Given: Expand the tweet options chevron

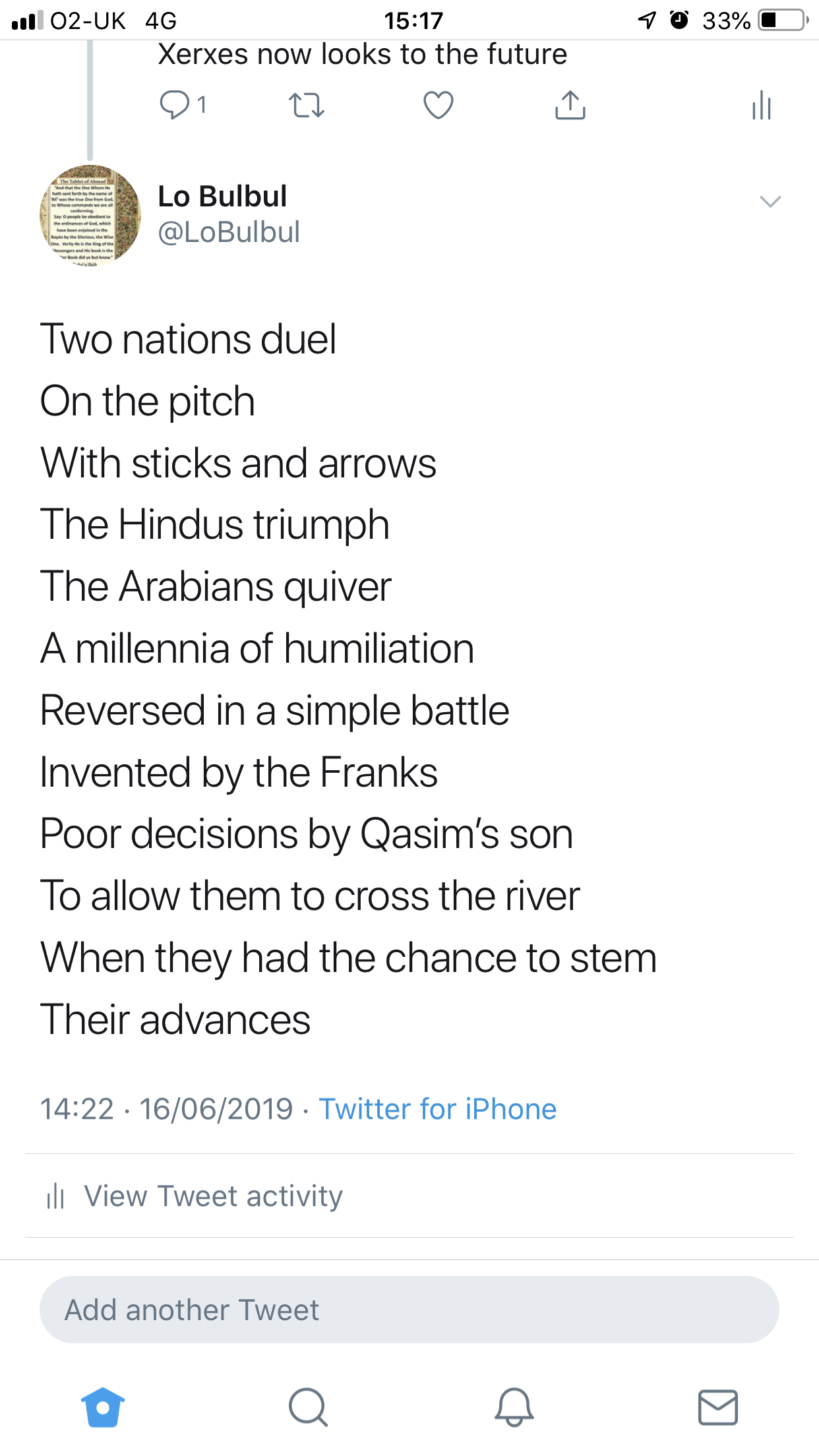Looking at the screenshot, I should pyautogui.click(x=770, y=202).
